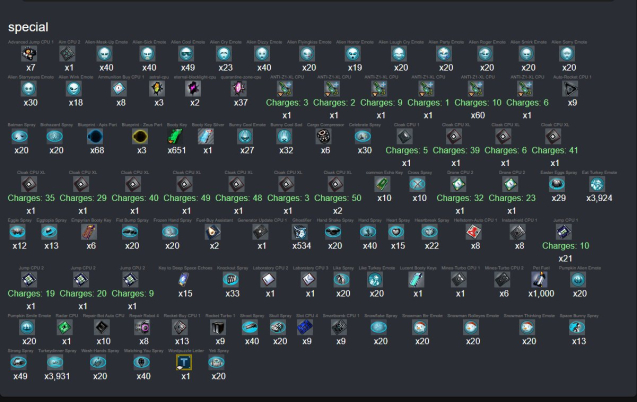This screenshot has width=637, height=402.
Task: Select the ANTI-Z1 CPU stack of x60
Action: click(476, 88)
